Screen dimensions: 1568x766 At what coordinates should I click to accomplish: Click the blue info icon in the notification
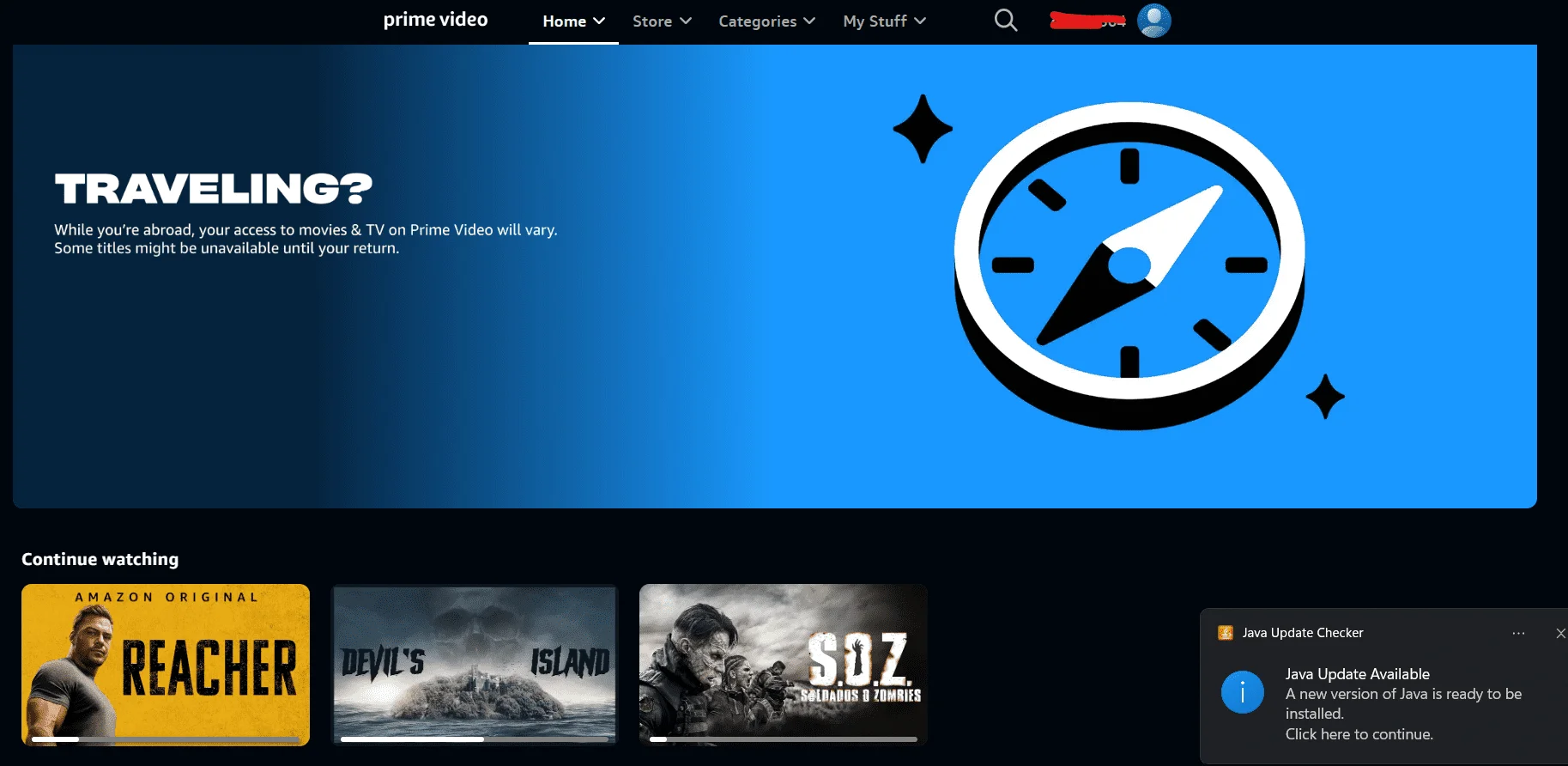pyautogui.click(x=1243, y=692)
